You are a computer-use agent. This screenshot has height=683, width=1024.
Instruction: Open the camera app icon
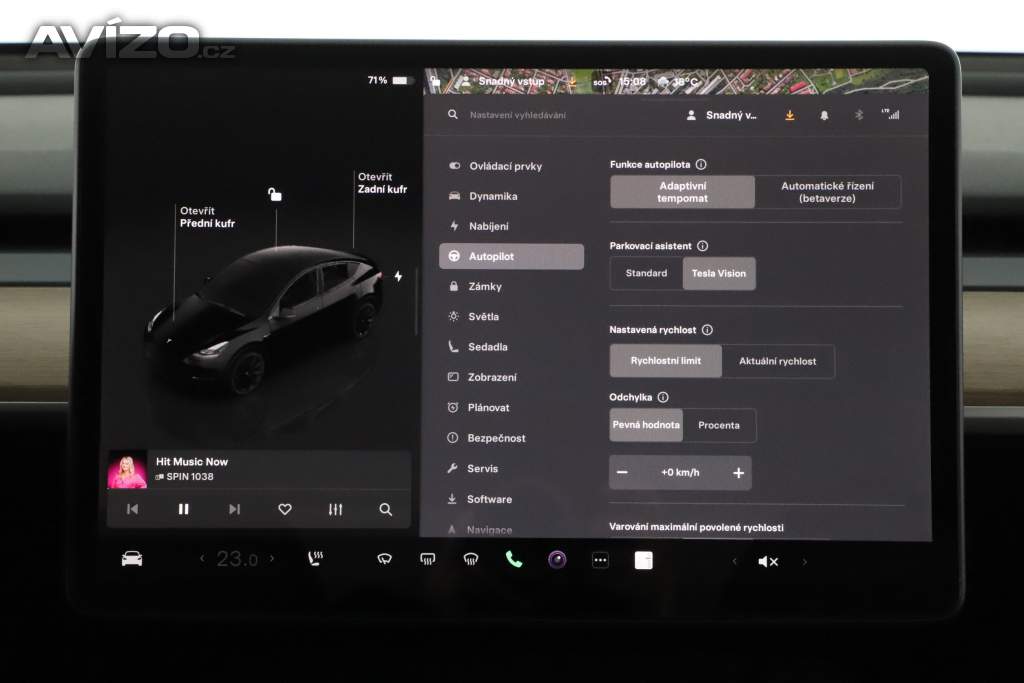[557, 560]
